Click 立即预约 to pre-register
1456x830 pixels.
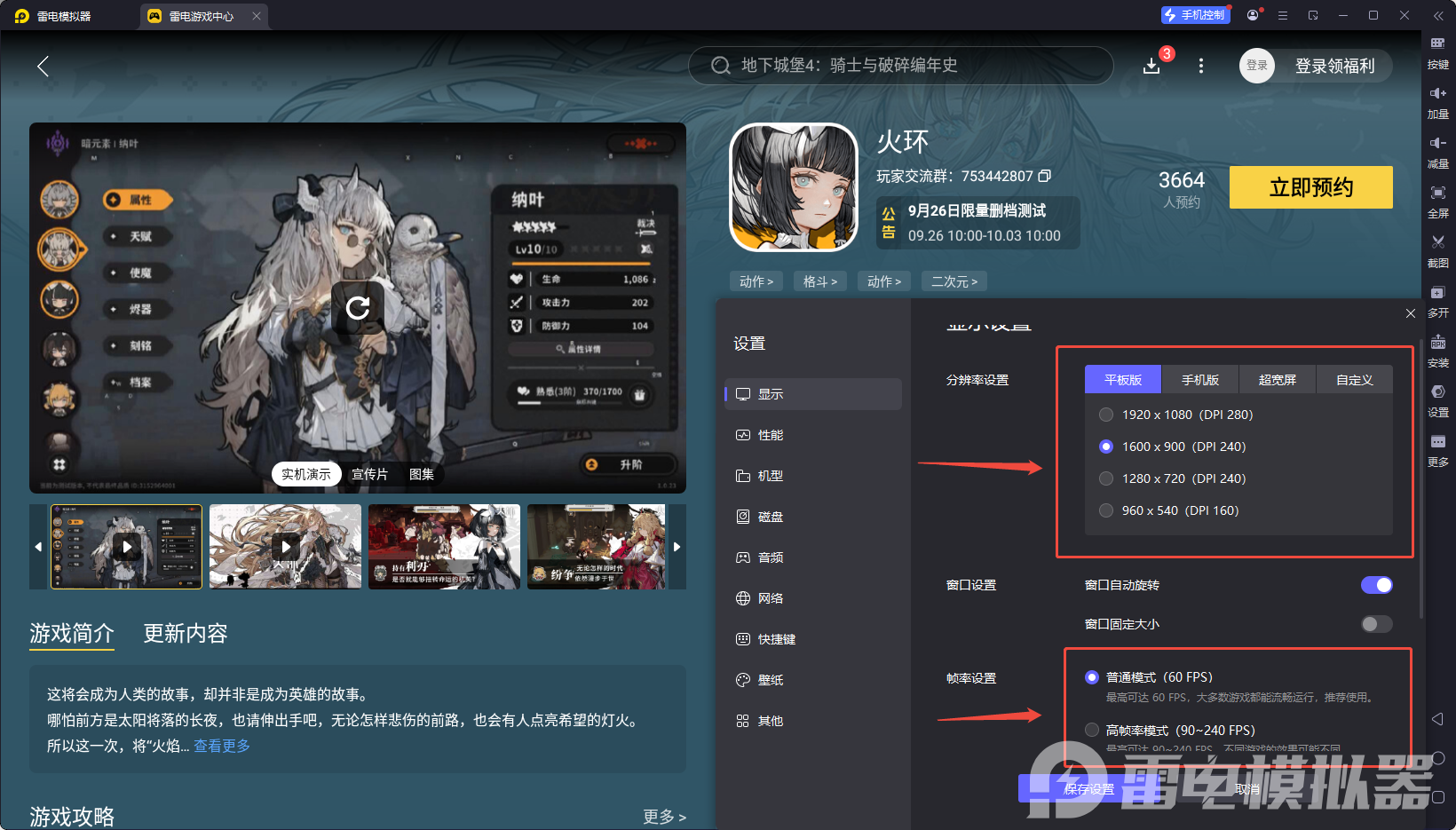tap(1311, 187)
